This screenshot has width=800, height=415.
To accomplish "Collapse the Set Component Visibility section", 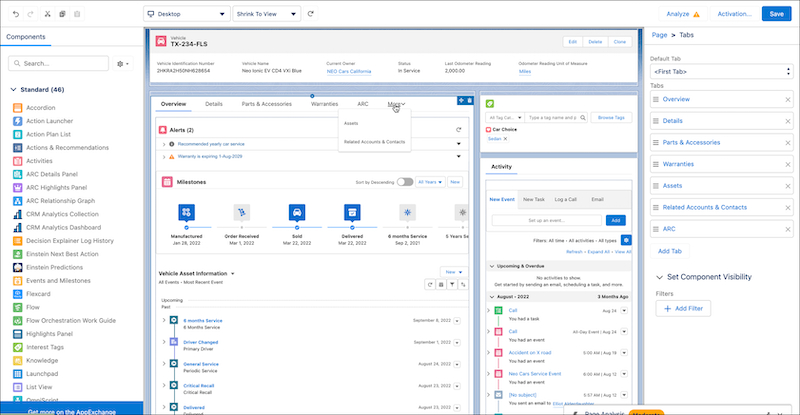I will point(659,277).
